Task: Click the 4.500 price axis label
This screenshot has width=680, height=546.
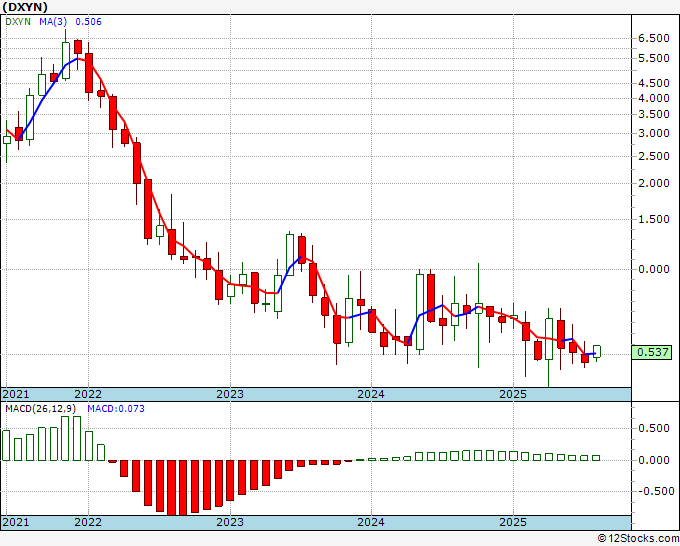Action: pyautogui.click(x=654, y=83)
